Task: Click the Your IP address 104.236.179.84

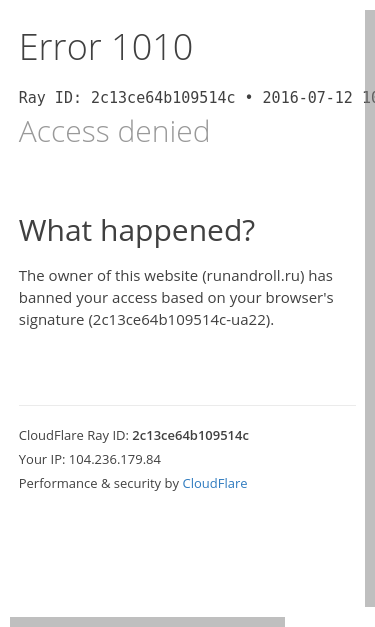Action: point(115,459)
